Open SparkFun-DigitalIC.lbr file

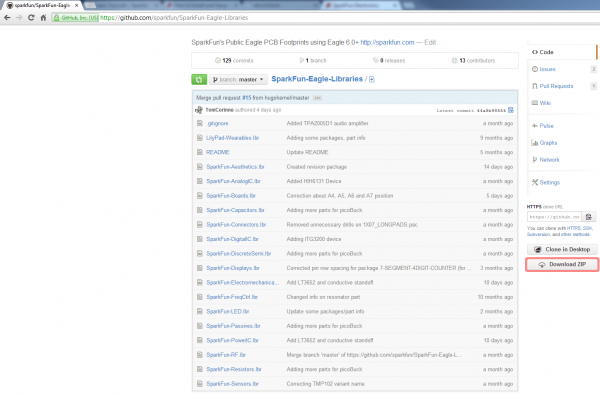click(x=232, y=239)
